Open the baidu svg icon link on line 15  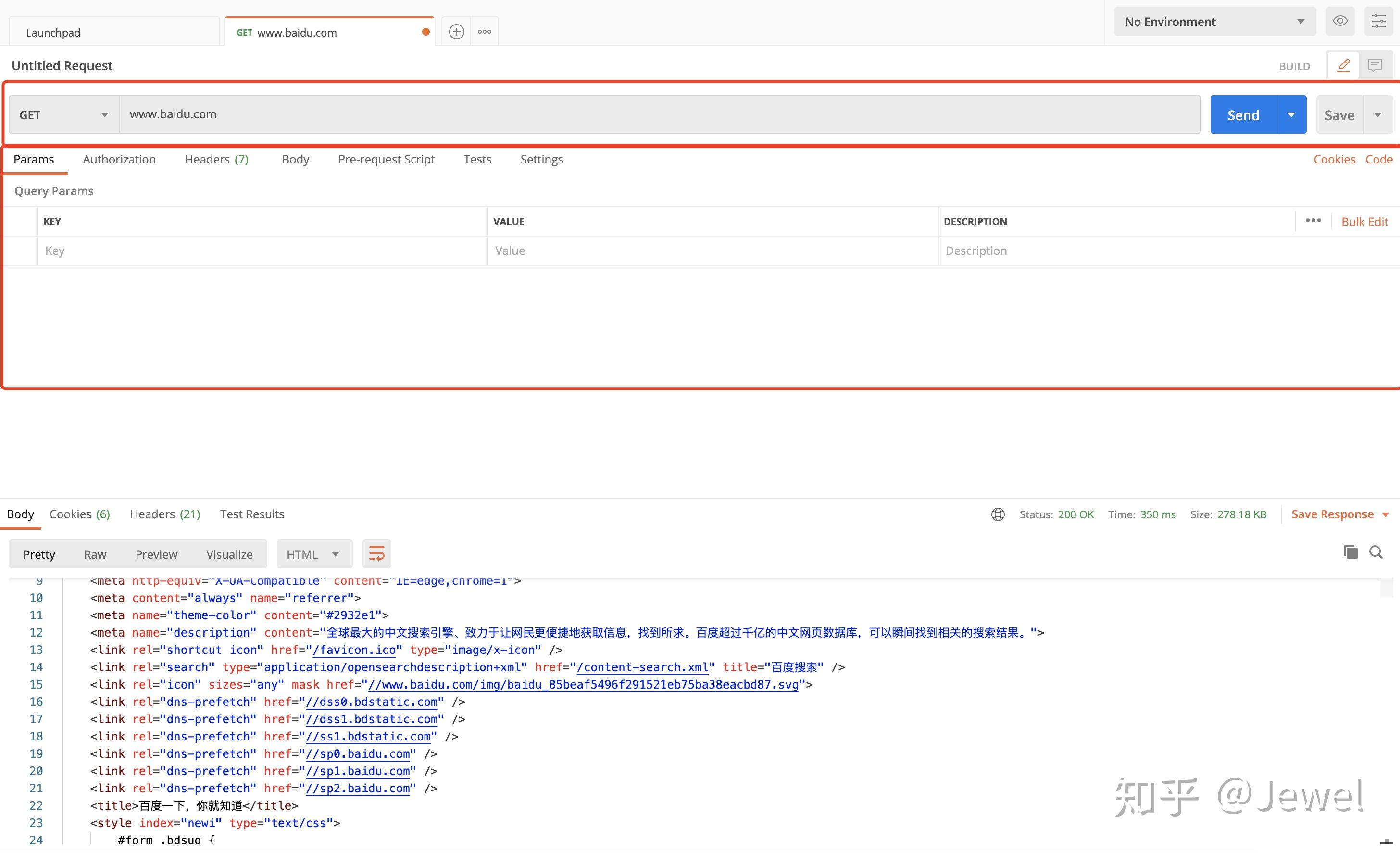[x=584, y=685]
